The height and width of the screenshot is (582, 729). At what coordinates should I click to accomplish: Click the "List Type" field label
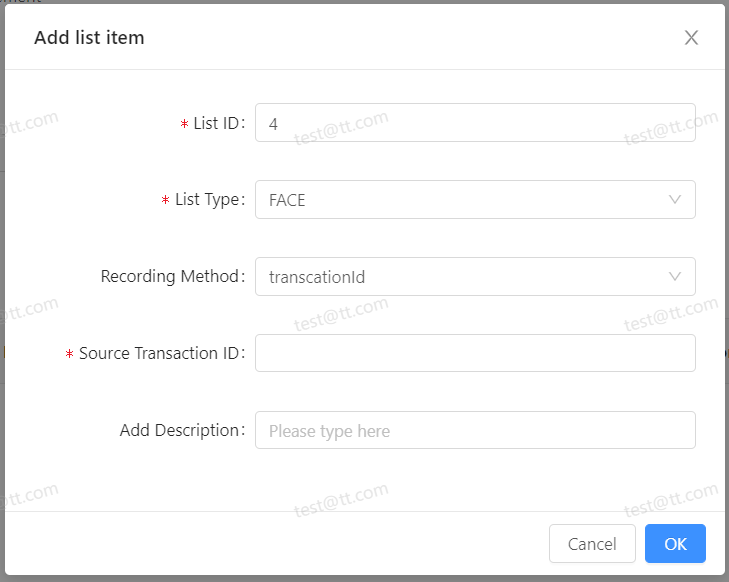coord(207,200)
